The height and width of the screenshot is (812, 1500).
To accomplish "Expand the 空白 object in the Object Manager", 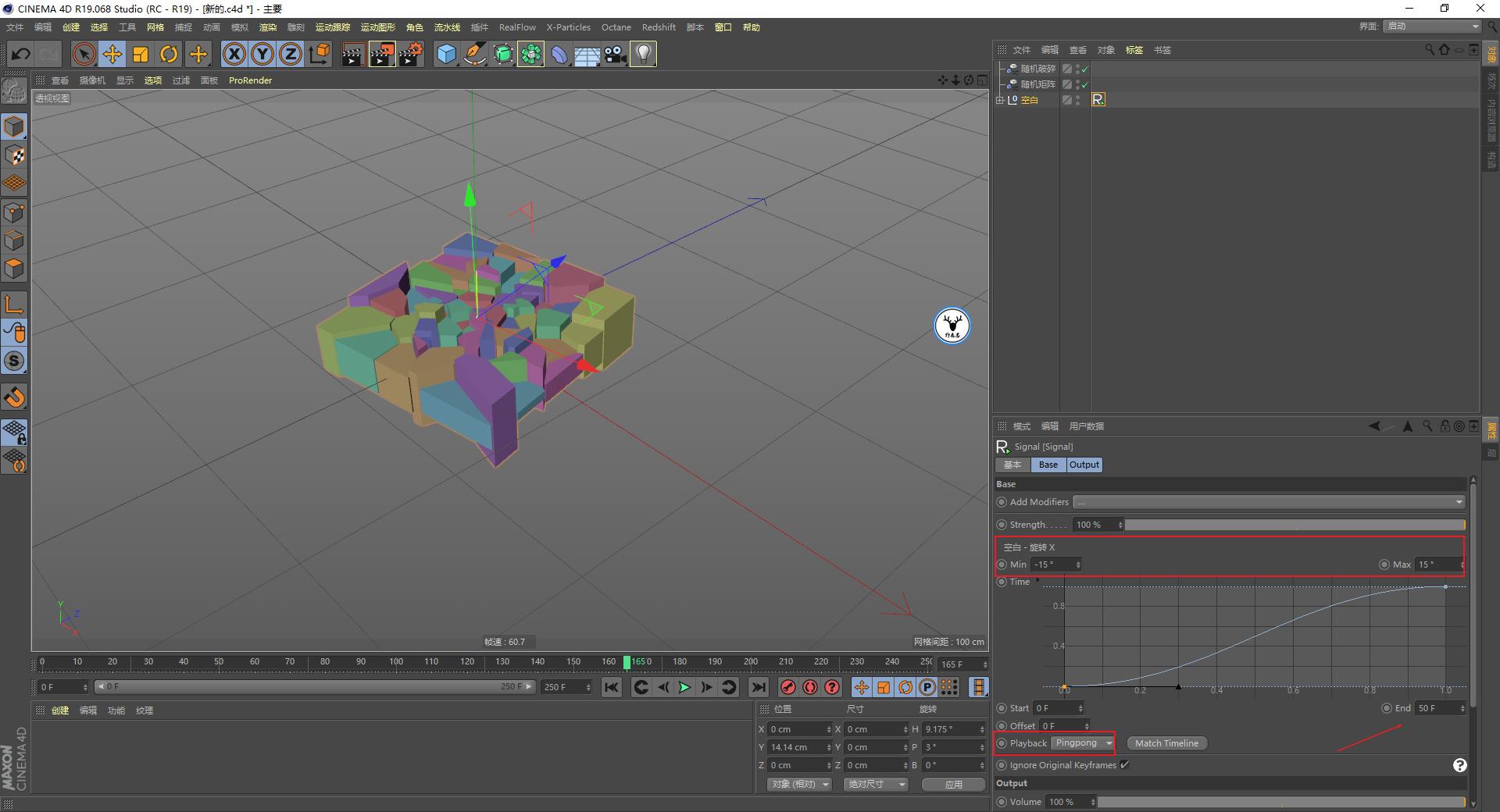I will pyautogui.click(x=1001, y=100).
